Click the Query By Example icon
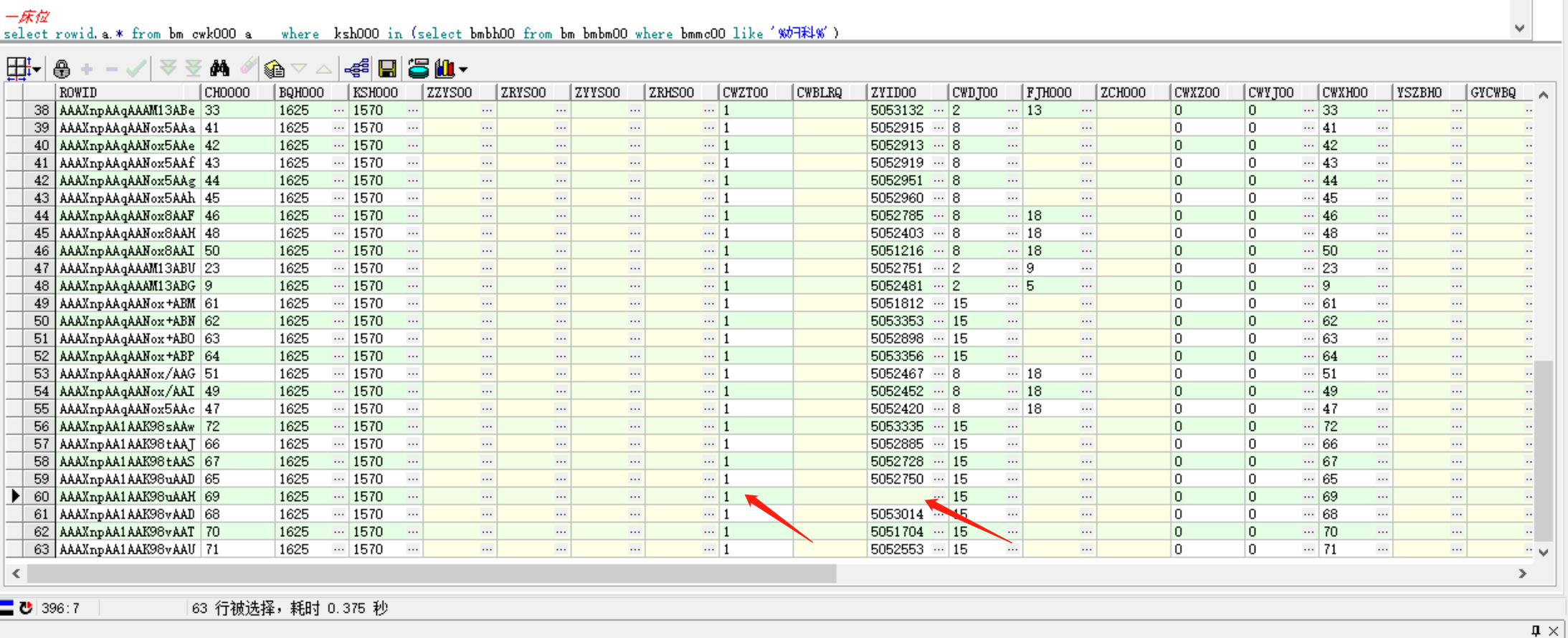The height and width of the screenshot is (638, 1568). pyautogui.click(x=274, y=69)
